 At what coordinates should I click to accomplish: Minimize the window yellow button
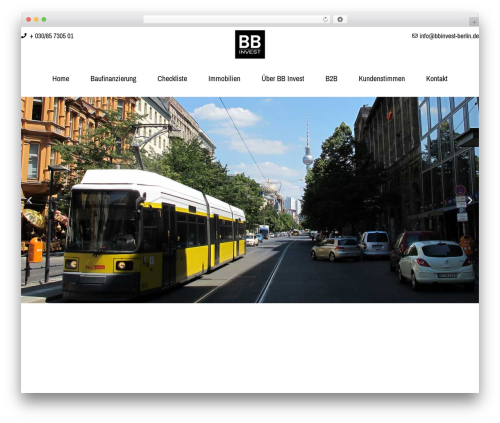[36, 19]
